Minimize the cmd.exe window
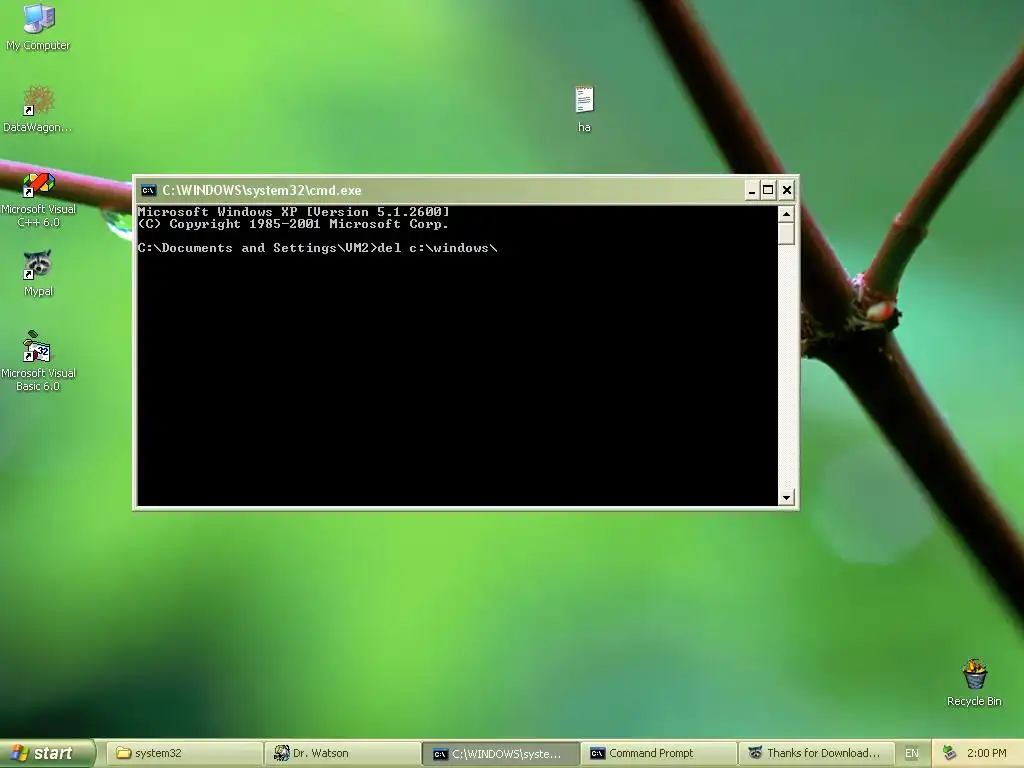Screen dimensions: 1024x768 tap(752, 191)
